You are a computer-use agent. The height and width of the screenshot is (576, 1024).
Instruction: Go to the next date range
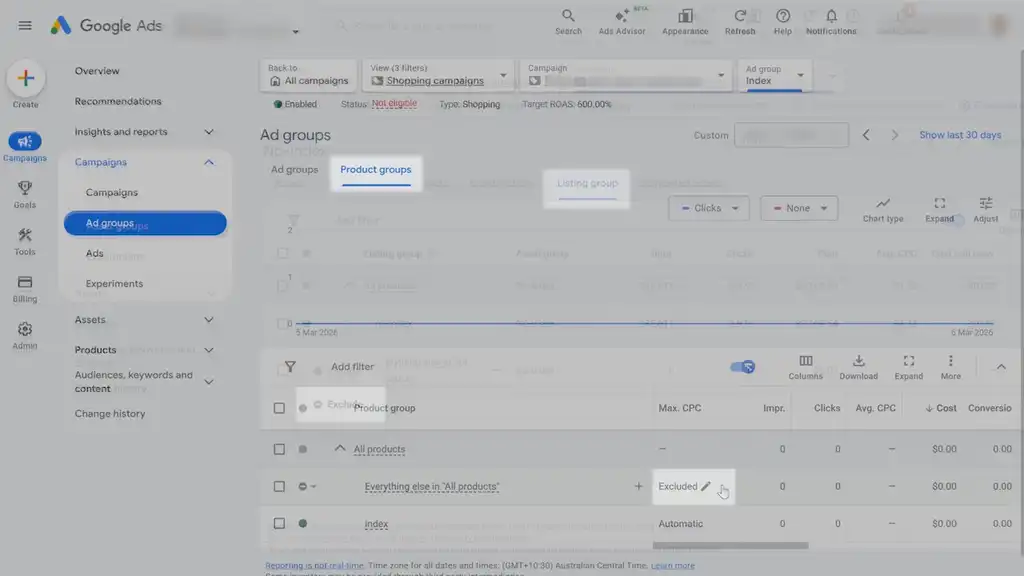point(895,135)
